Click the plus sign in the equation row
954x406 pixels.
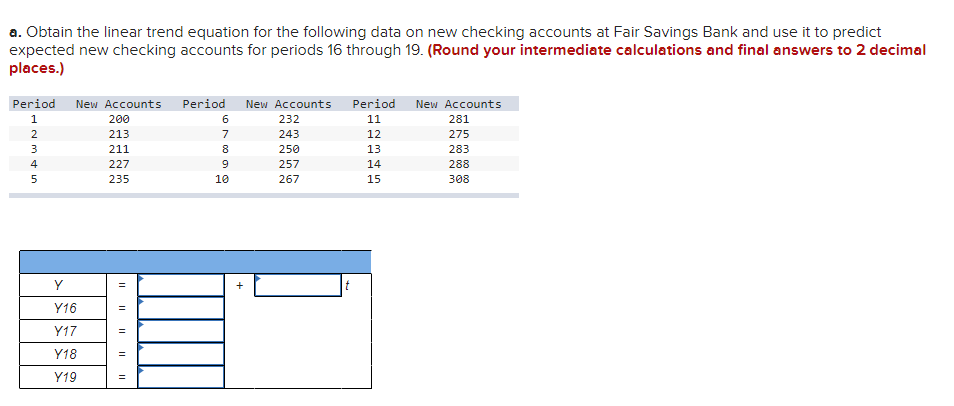click(240, 285)
